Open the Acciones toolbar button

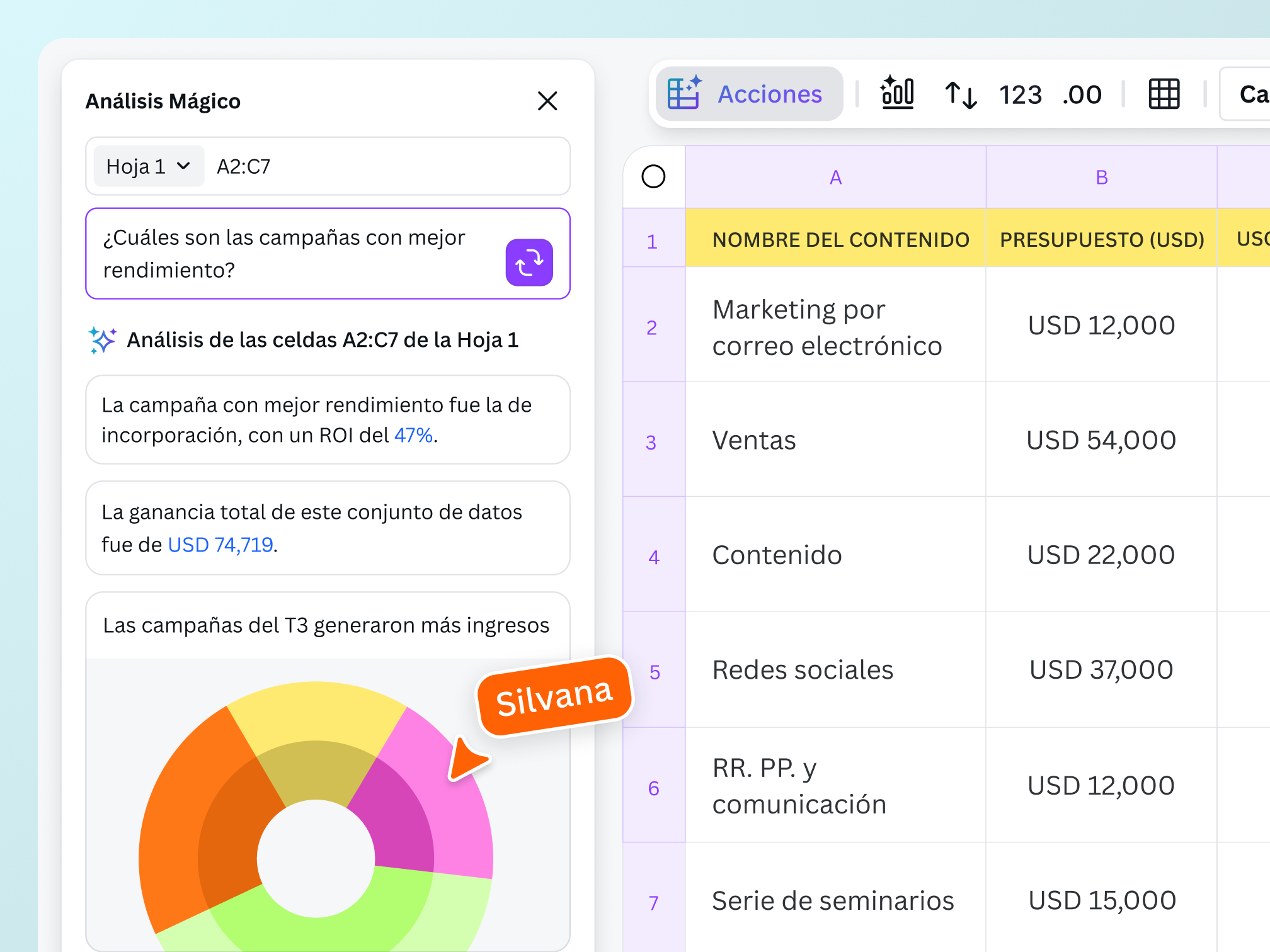[x=749, y=94]
